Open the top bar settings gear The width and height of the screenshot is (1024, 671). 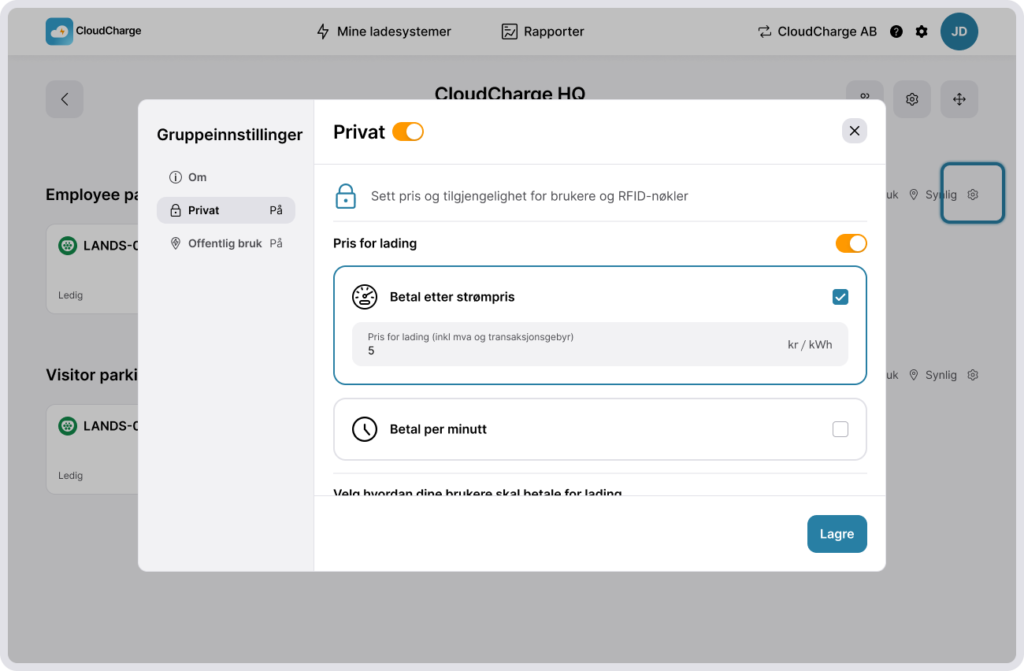tap(922, 32)
